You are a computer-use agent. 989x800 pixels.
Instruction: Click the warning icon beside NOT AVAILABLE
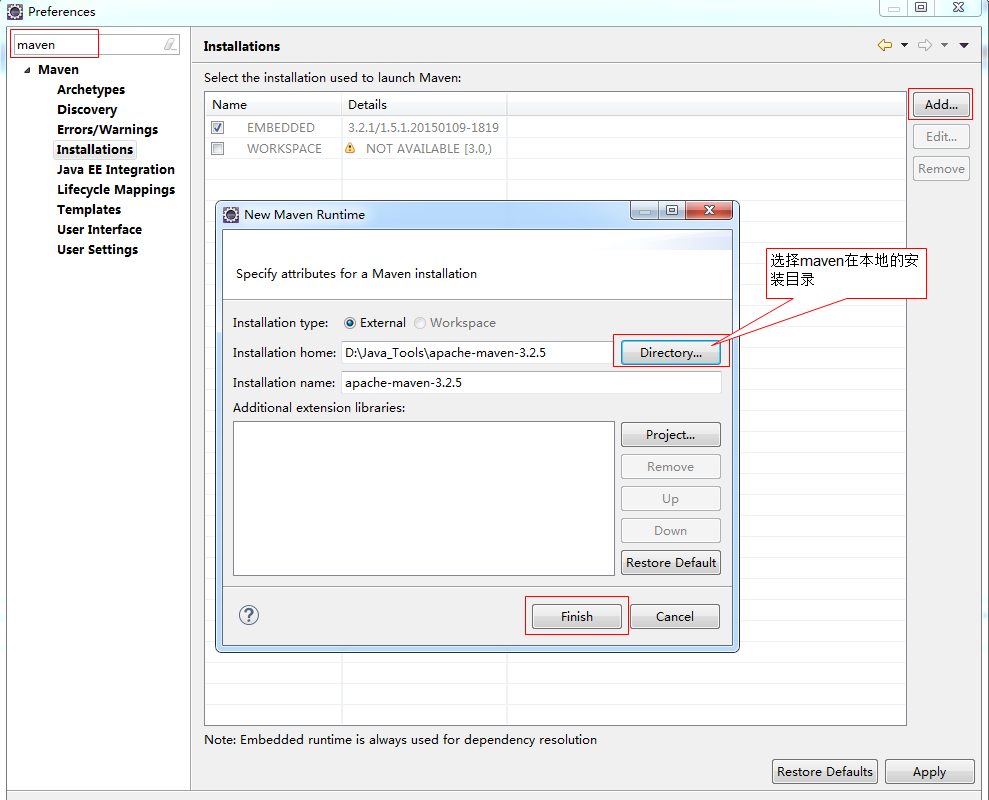[350, 148]
